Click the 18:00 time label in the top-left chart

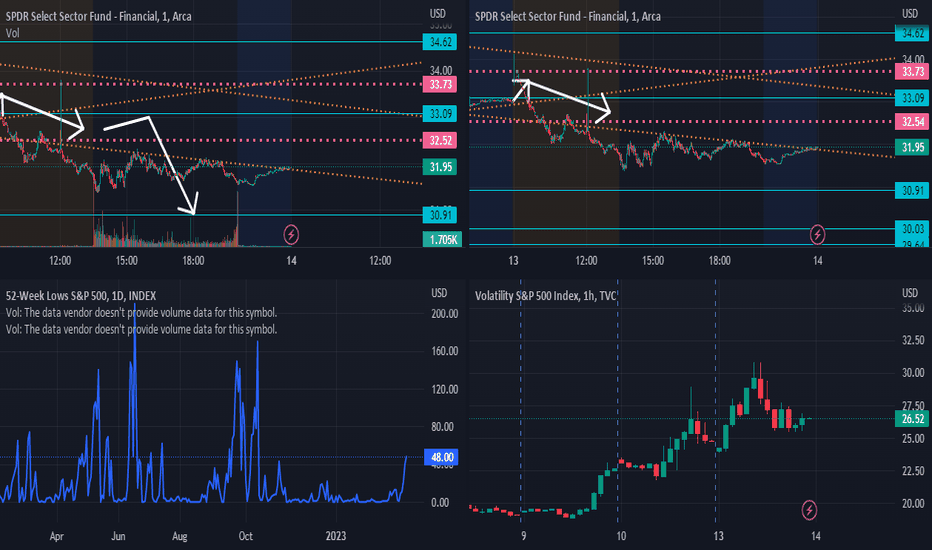coord(193,260)
